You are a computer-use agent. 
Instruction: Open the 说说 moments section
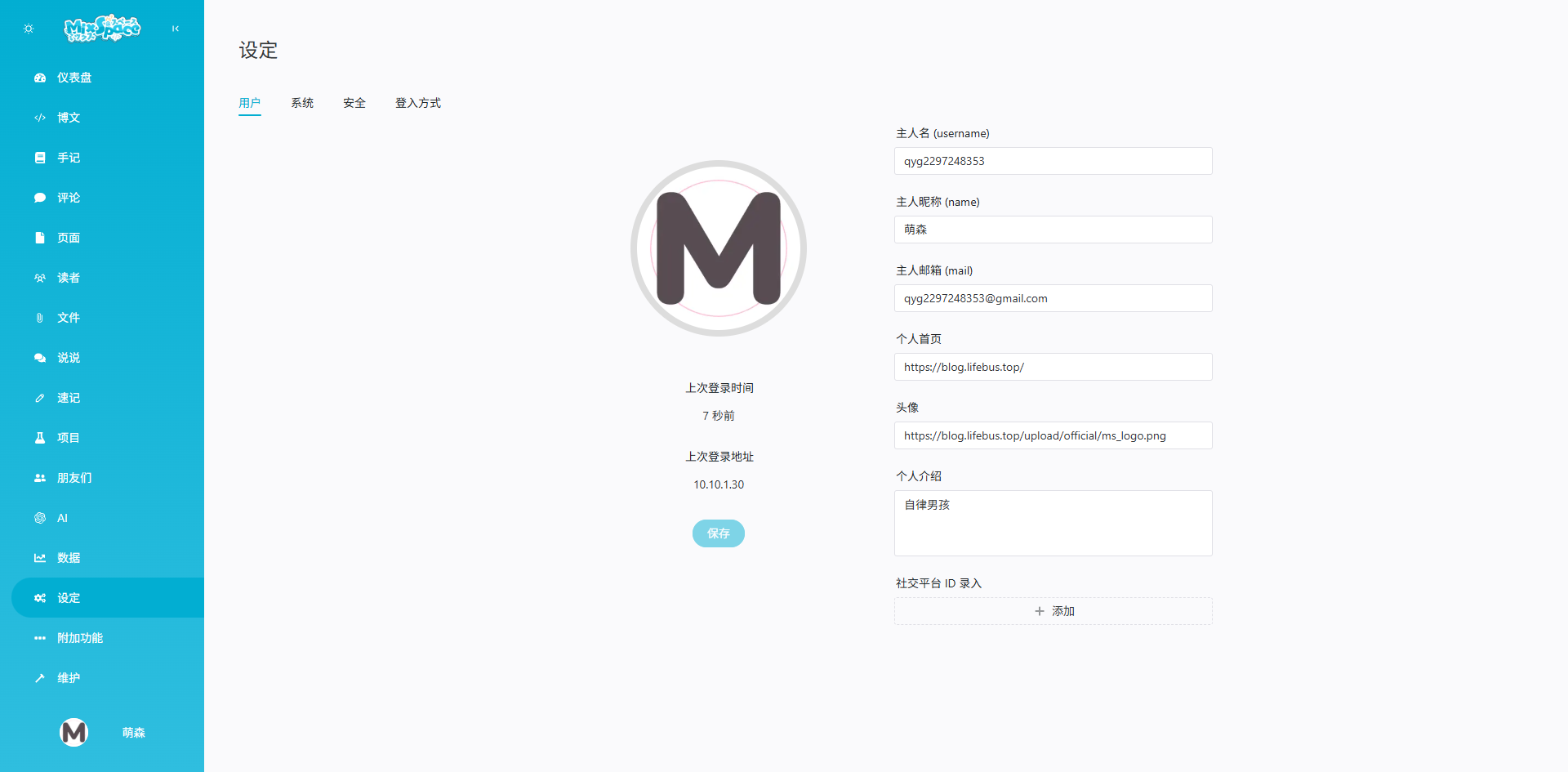pos(69,357)
